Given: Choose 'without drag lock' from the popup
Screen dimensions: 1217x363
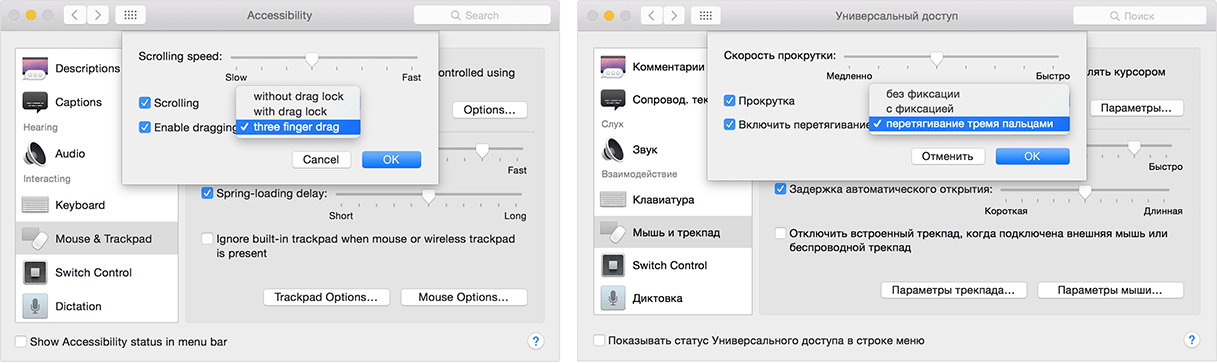Looking at the screenshot, I should 298,96.
